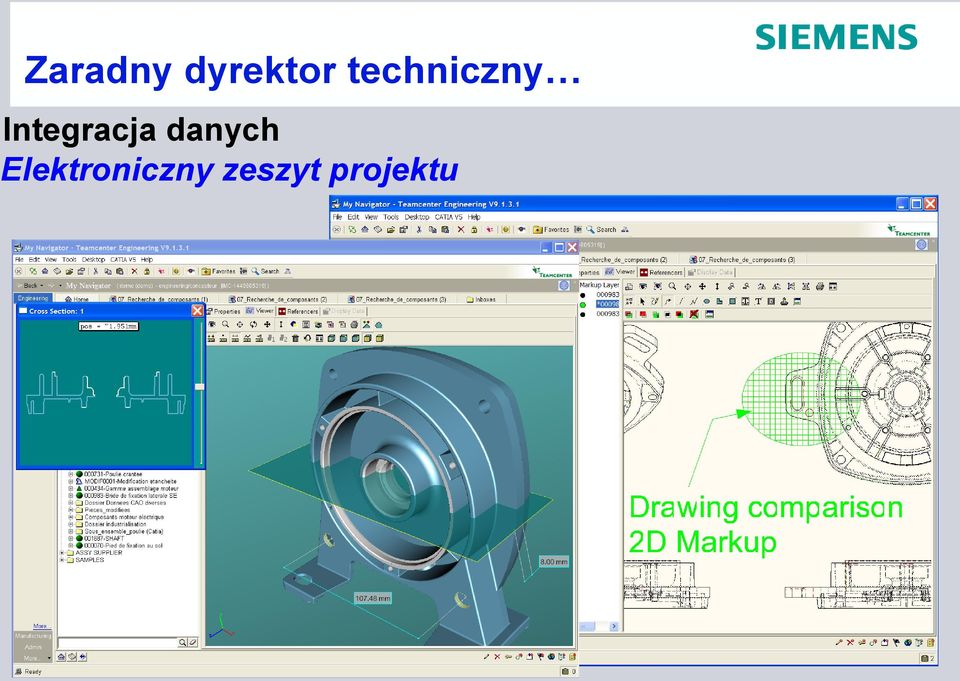The height and width of the screenshot is (681, 960).
Task: Open the CATIA V5 menu in front window
Action: point(122,260)
